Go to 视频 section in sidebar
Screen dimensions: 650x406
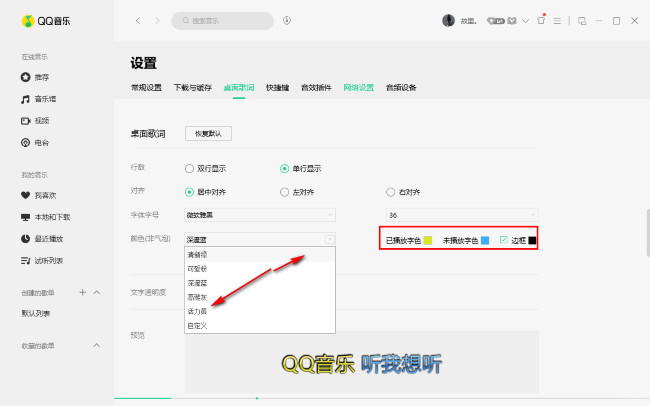42,121
